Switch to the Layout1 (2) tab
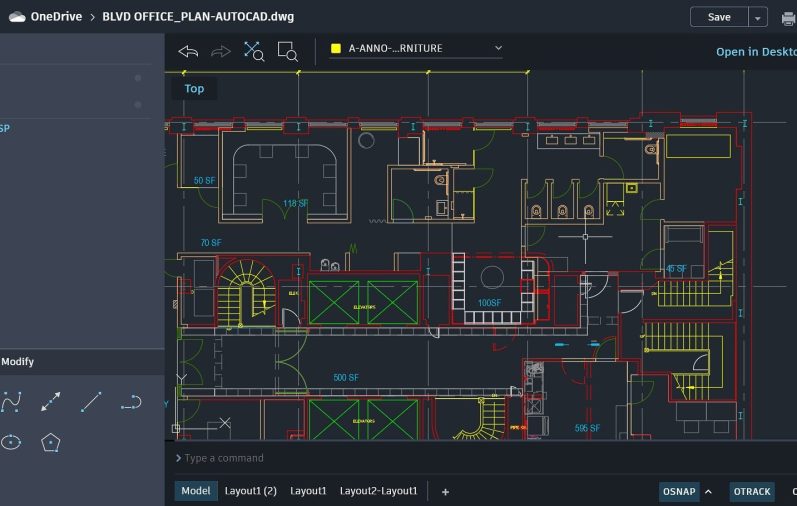 click(x=250, y=491)
